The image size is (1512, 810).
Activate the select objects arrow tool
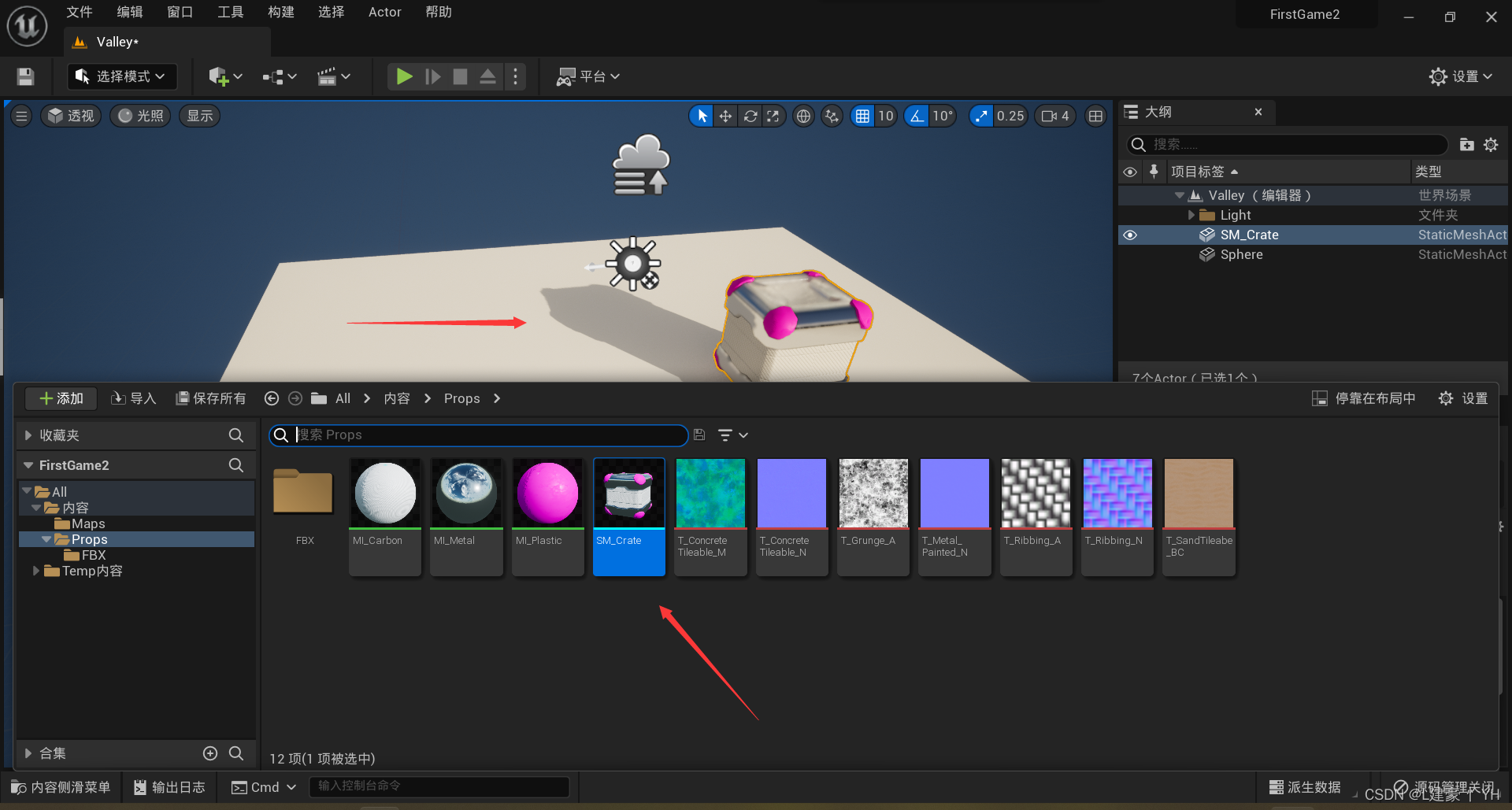(x=701, y=117)
